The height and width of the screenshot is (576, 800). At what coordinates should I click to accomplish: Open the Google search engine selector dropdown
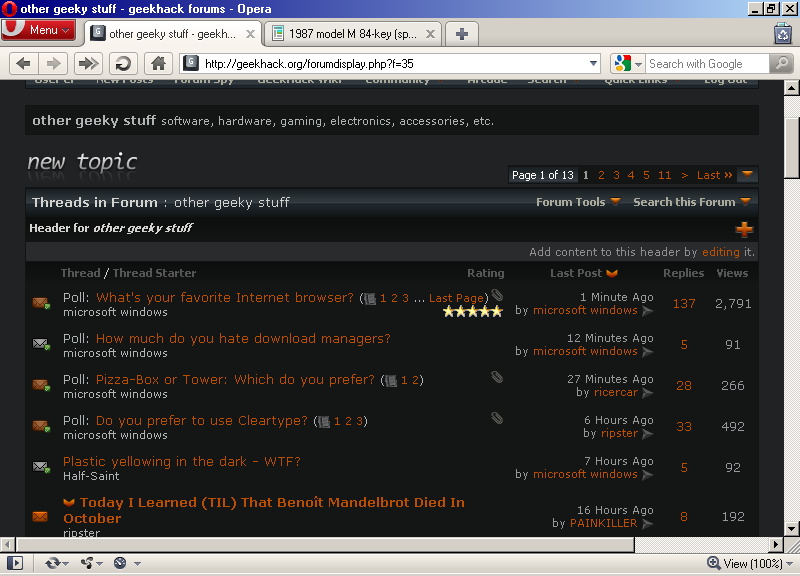pyautogui.click(x=628, y=63)
